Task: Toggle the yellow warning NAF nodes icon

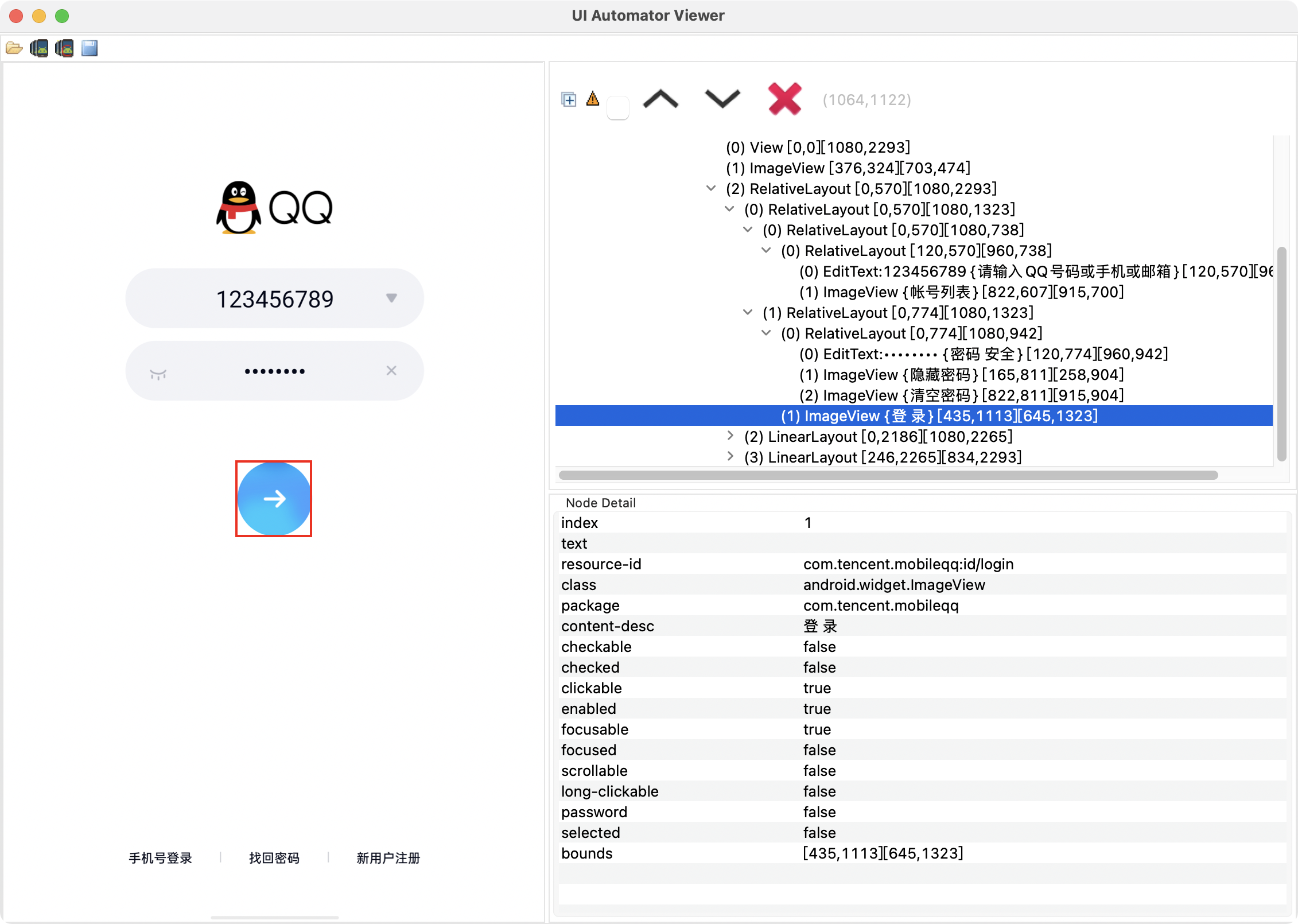Action: 593,99
